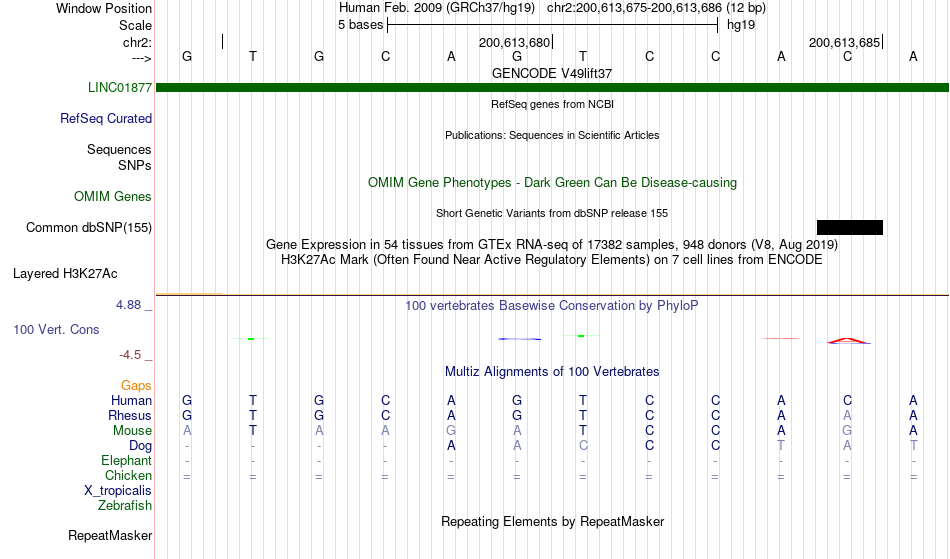Click the chr2: ruler label

[137, 42]
